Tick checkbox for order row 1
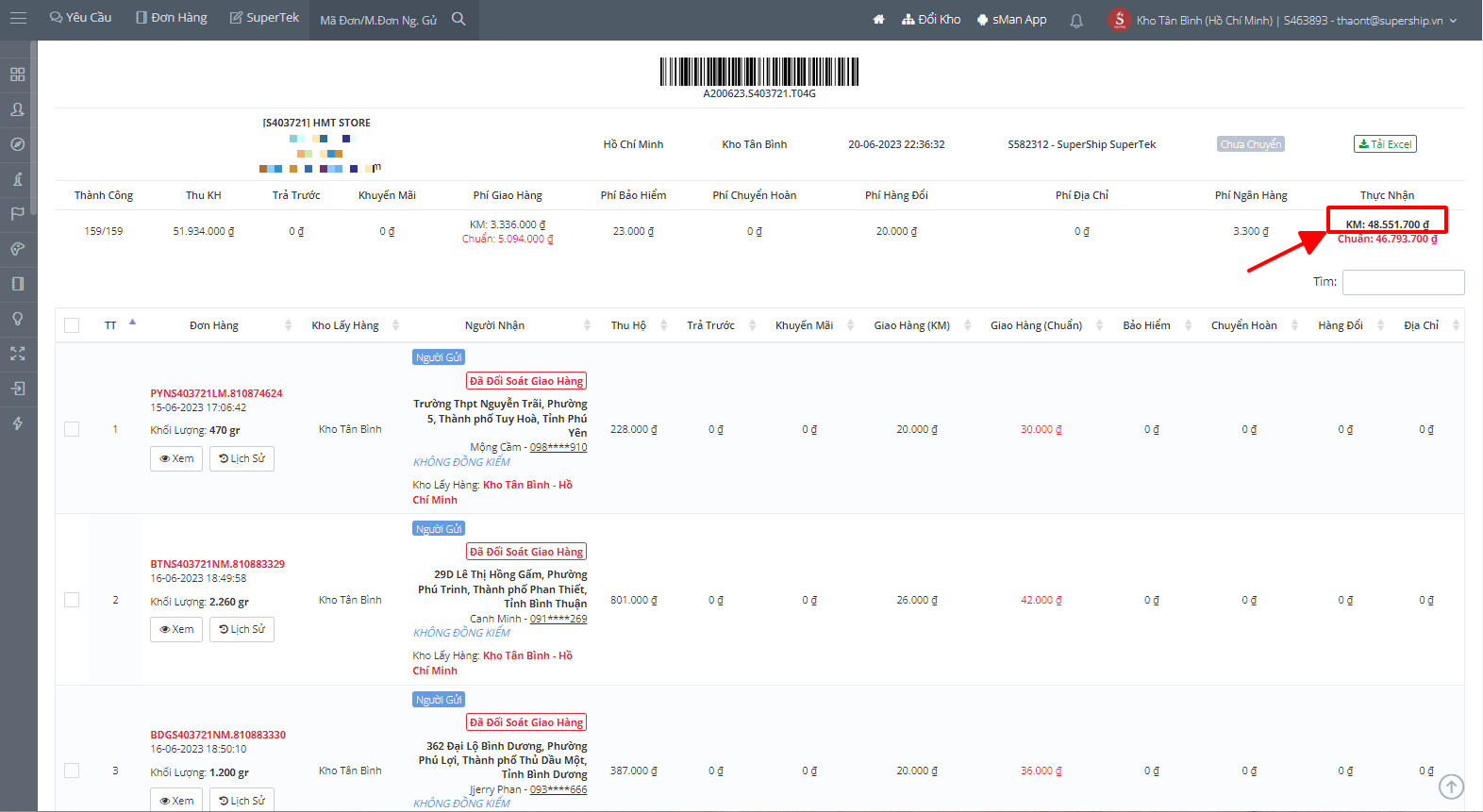Image resolution: width=1483 pixels, height=812 pixels. [x=72, y=429]
